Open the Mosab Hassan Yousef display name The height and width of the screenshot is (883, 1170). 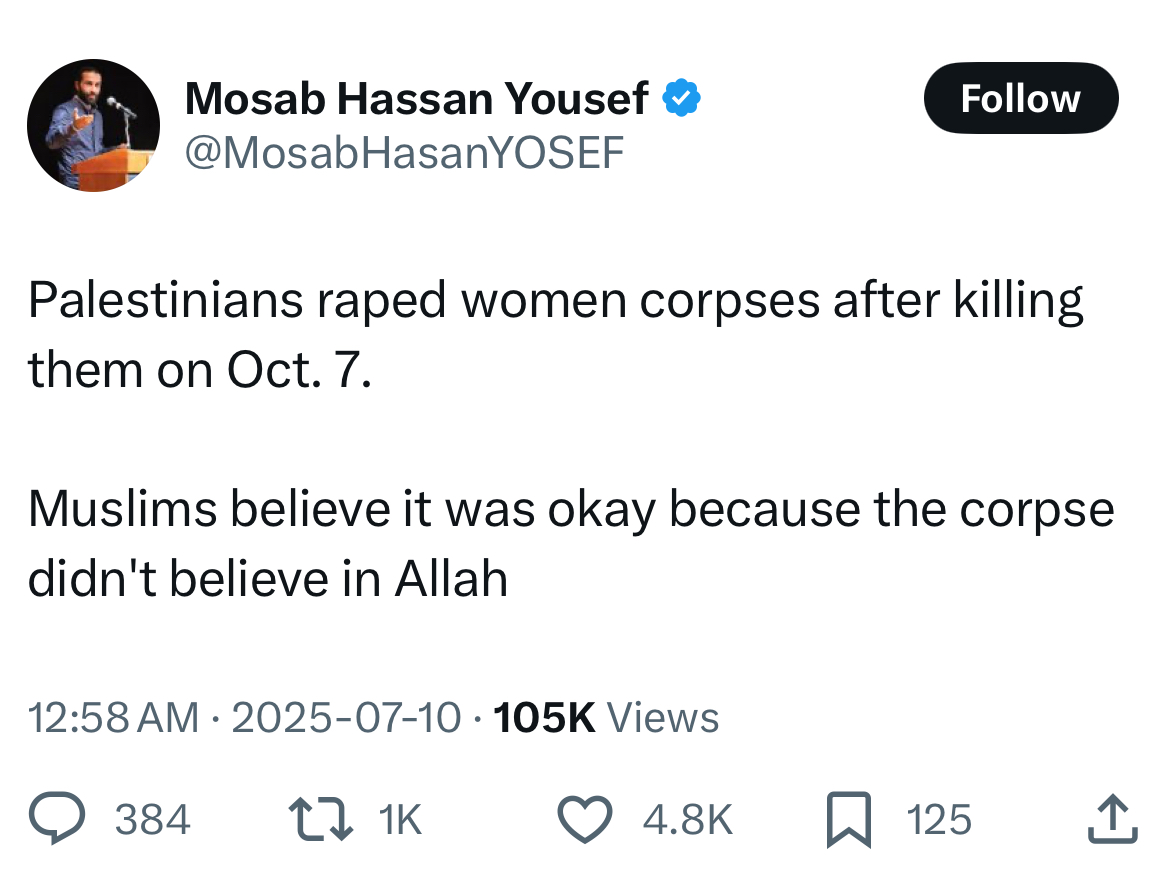pos(416,98)
